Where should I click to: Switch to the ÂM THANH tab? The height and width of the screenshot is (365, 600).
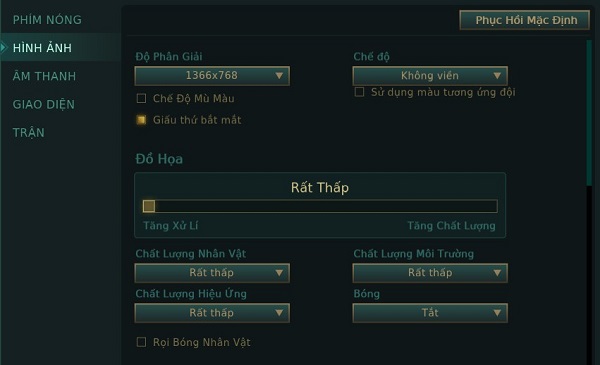44,76
